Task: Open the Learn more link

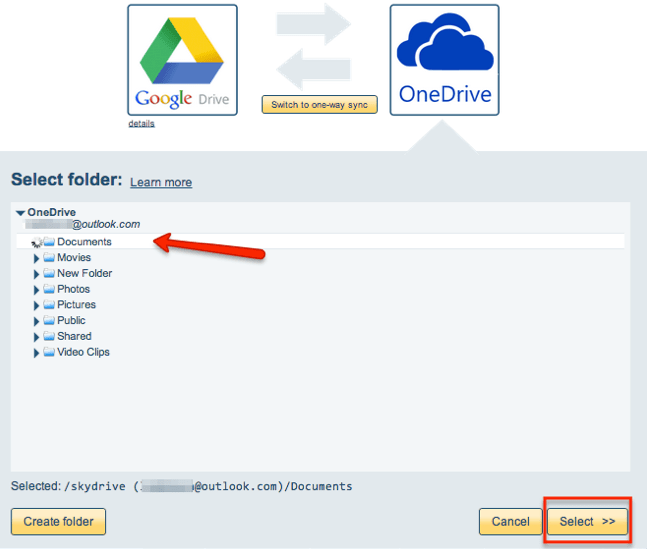Action: coord(161,182)
